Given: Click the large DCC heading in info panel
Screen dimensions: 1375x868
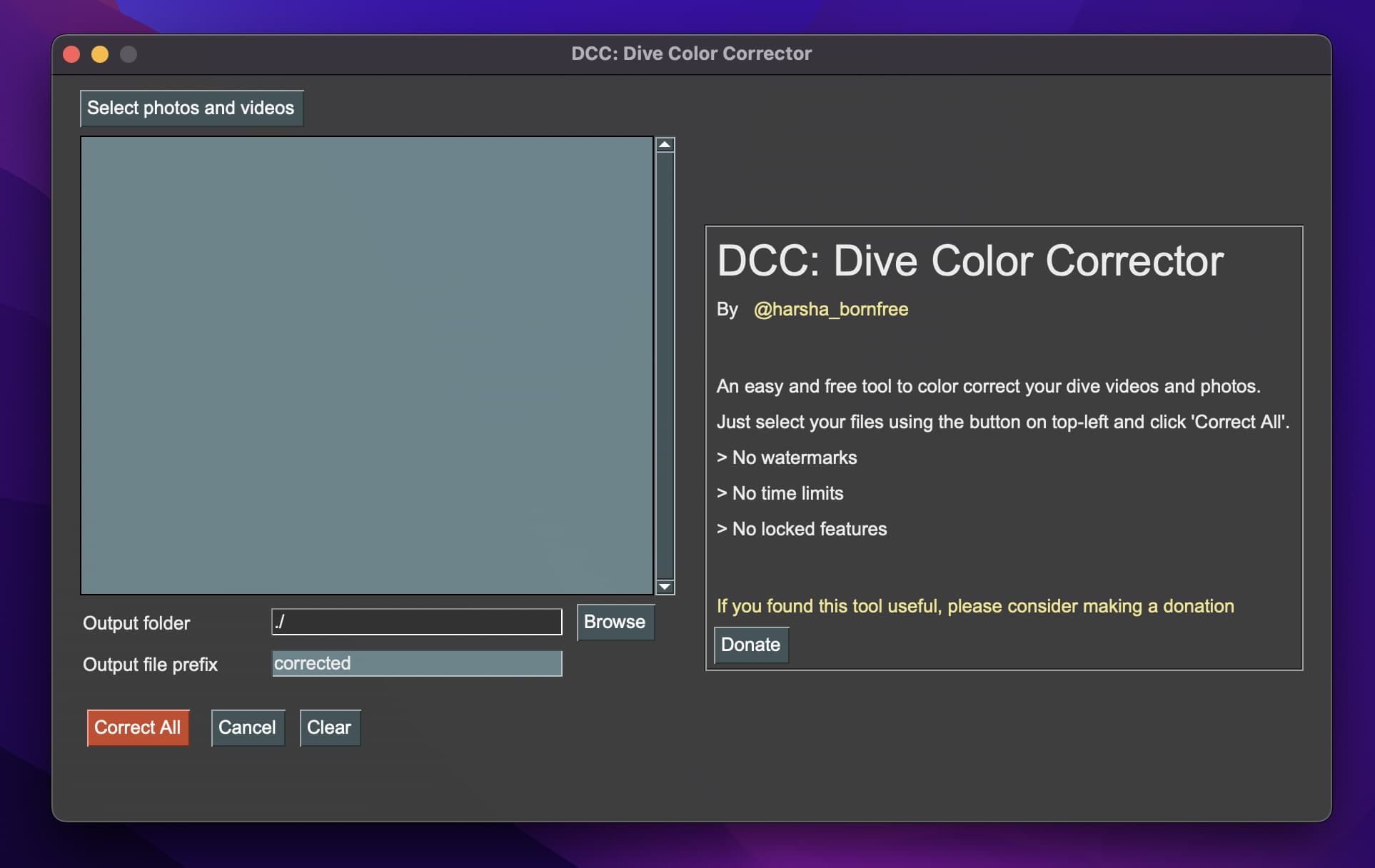Looking at the screenshot, I should [x=969, y=261].
